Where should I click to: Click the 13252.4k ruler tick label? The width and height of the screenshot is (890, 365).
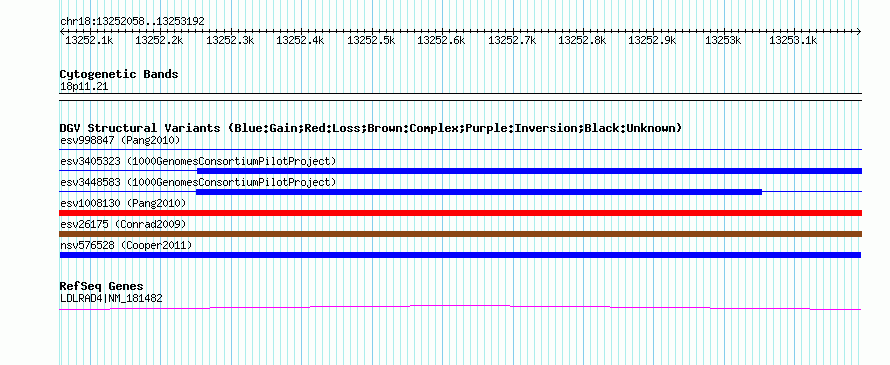tap(300, 40)
